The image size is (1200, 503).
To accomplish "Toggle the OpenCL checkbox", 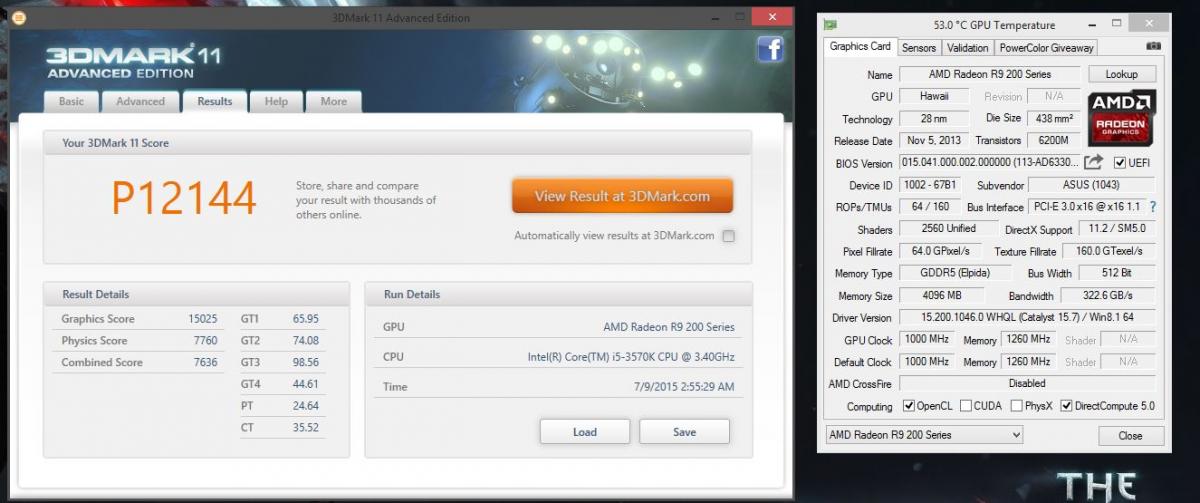I will pos(908,406).
